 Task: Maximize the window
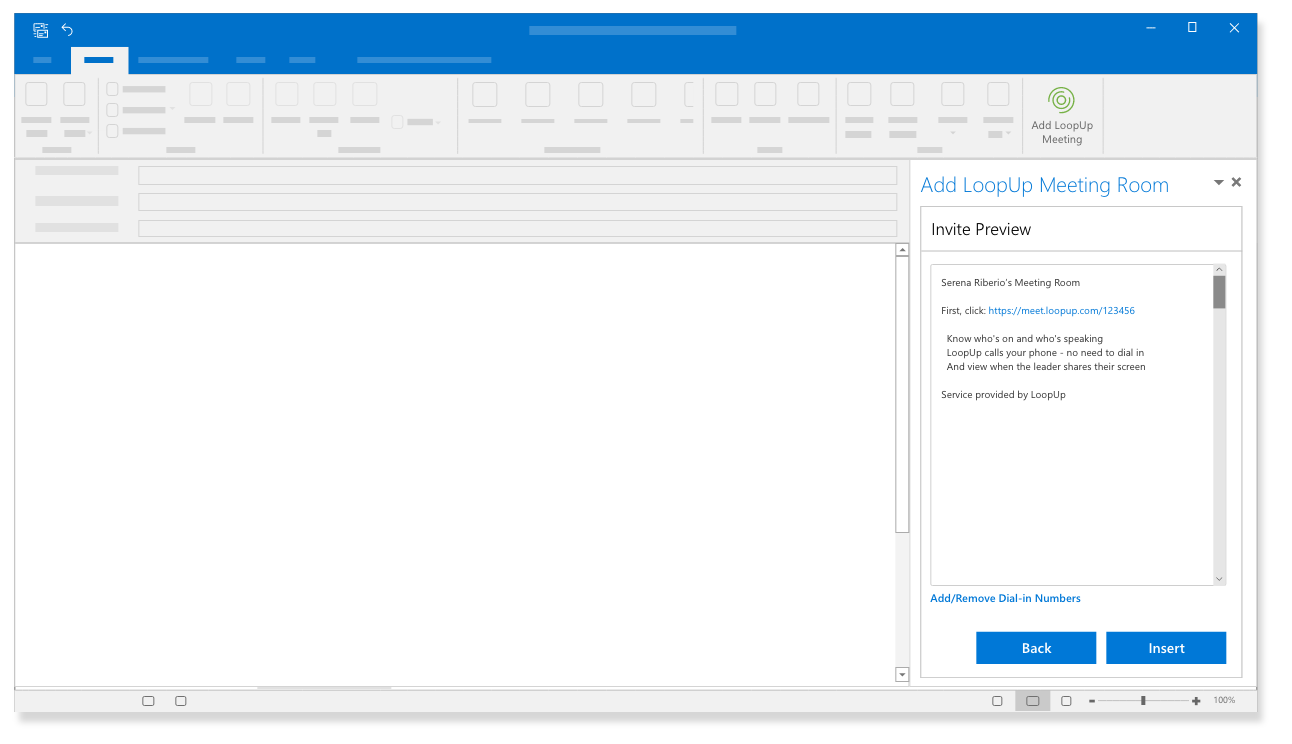coord(1192,28)
